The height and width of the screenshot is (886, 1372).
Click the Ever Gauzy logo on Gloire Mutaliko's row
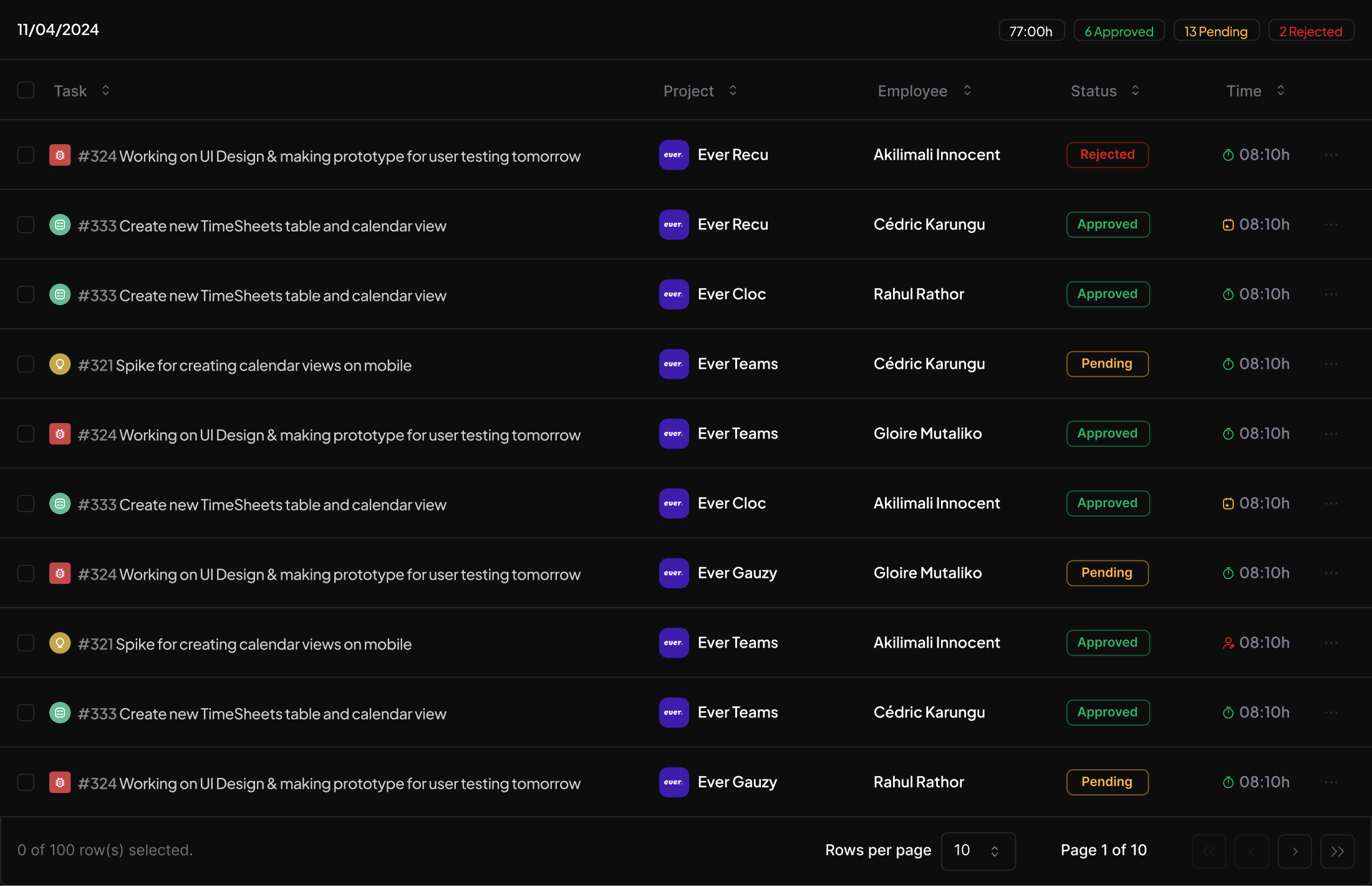[674, 573]
